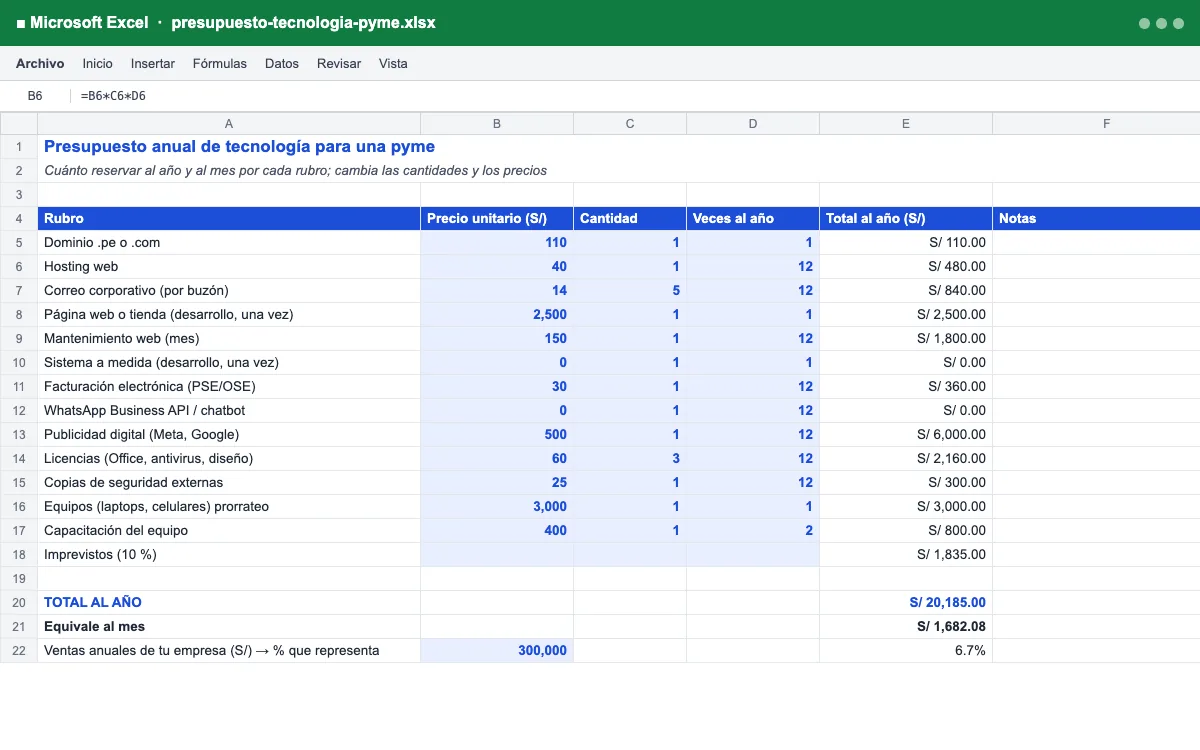Screen dimensions: 1200x750
Task: Click the 'Rubro' header cell
Action: click(229, 218)
